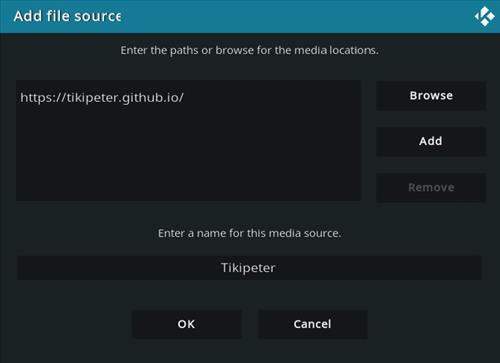This screenshot has width=500, height=363.
Task: Click the 'Enter the paths or browse' instruction
Action: 249,50
